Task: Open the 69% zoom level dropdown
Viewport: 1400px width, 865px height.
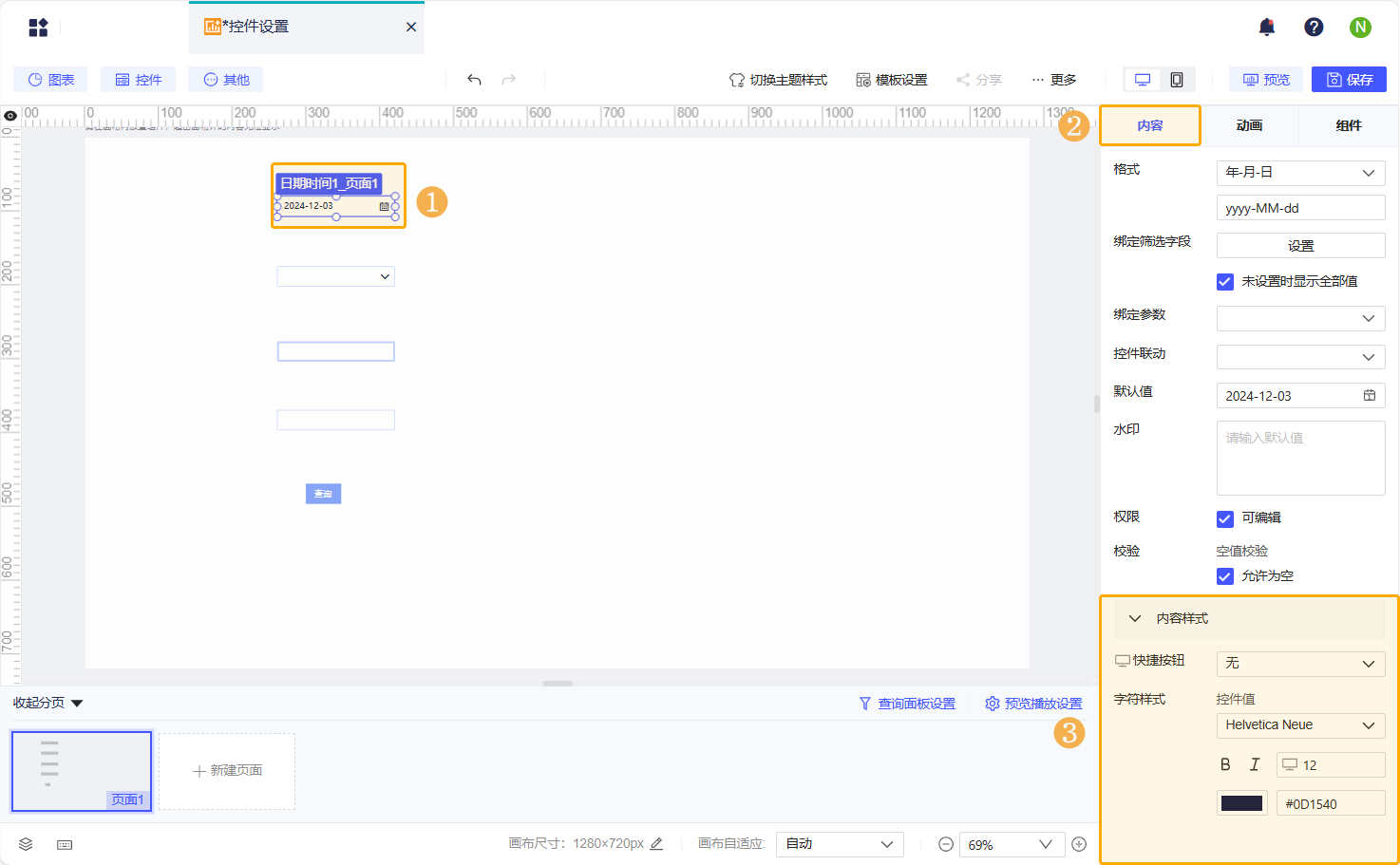Action: pyautogui.click(x=1011, y=844)
